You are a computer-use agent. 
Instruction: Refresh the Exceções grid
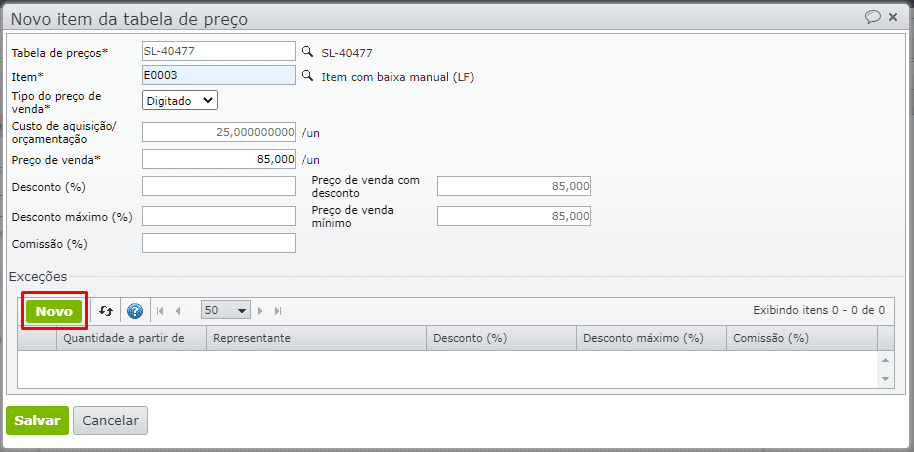[x=106, y=311]
